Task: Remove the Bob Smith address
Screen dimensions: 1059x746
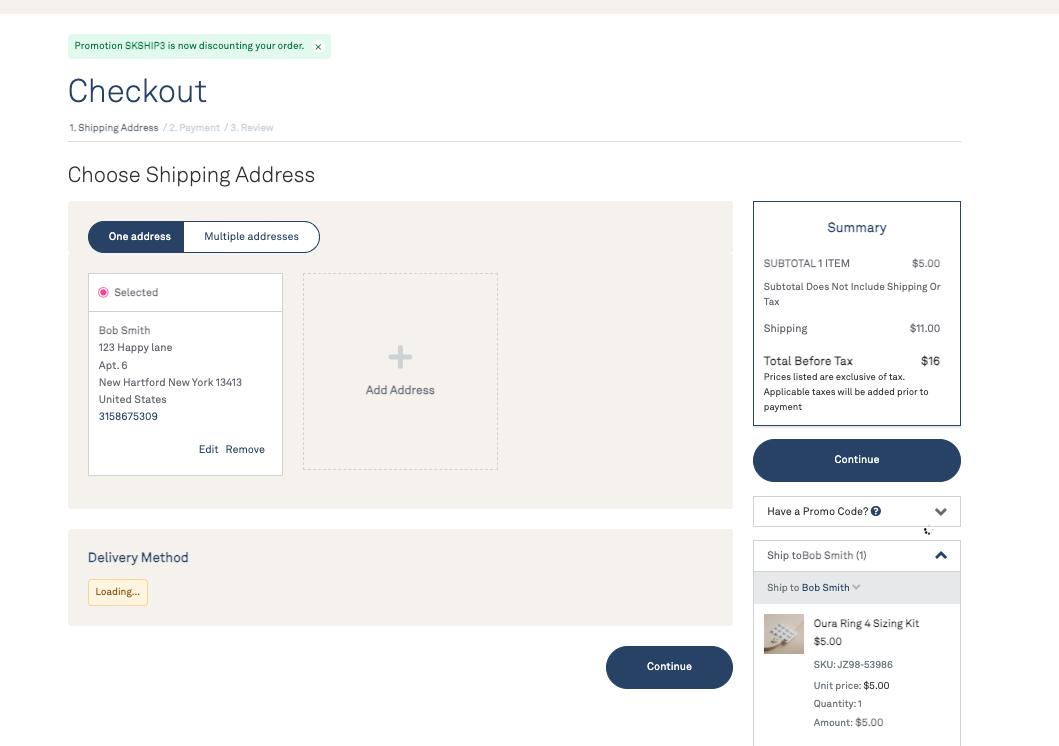Action: coord(245,450)
